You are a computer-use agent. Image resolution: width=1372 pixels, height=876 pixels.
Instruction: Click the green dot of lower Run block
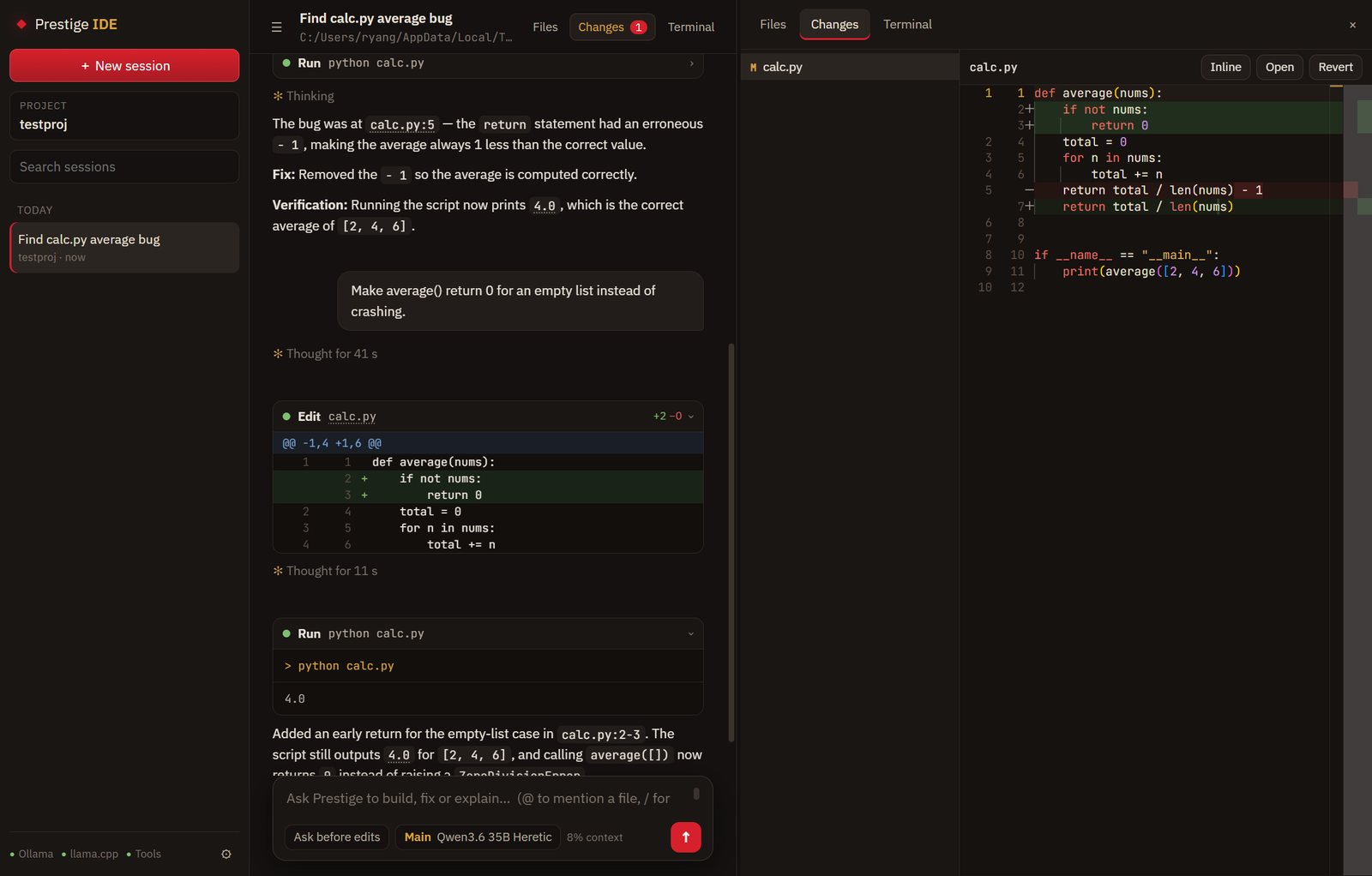[286, 634]
